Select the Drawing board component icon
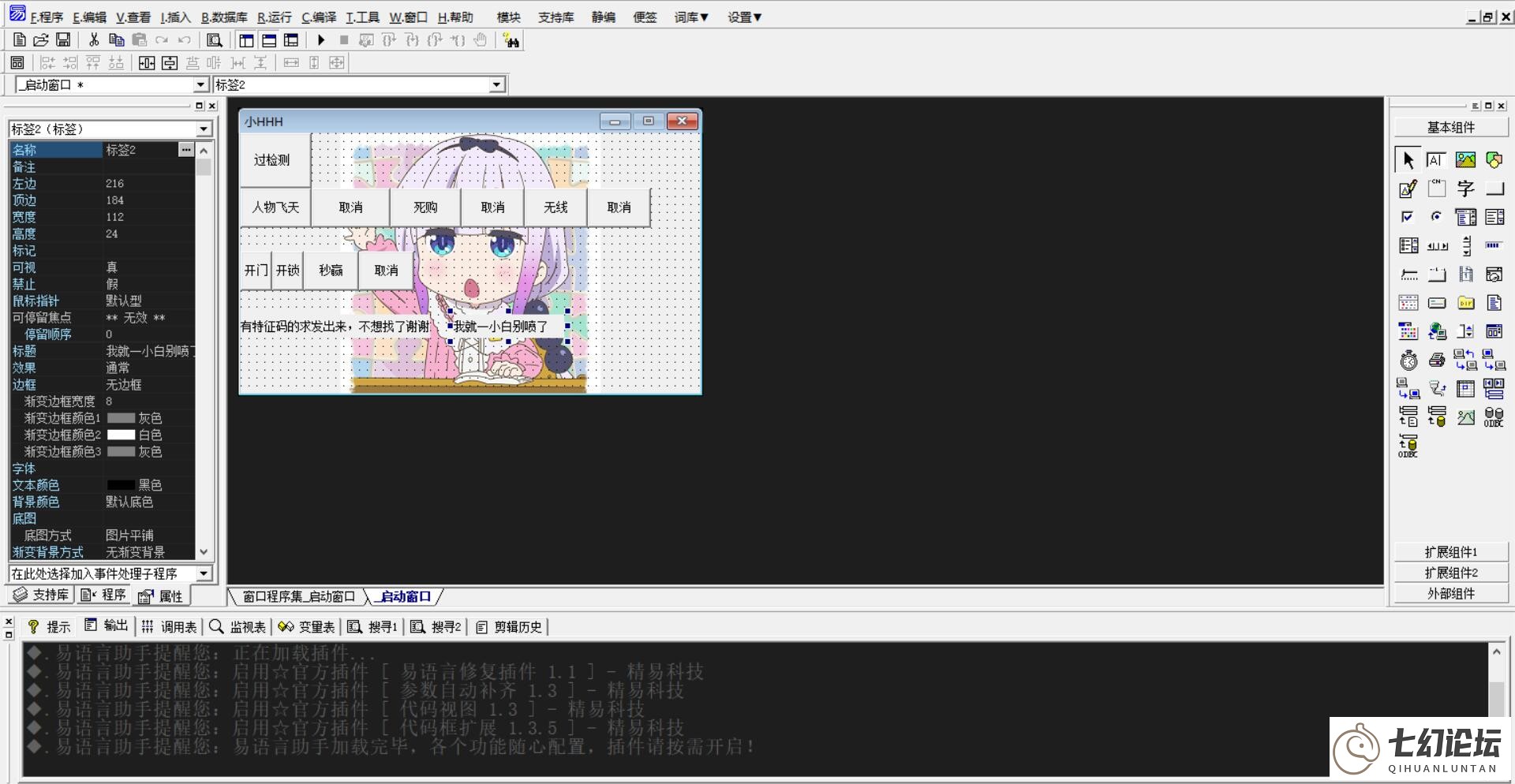 coord(1408,189)
